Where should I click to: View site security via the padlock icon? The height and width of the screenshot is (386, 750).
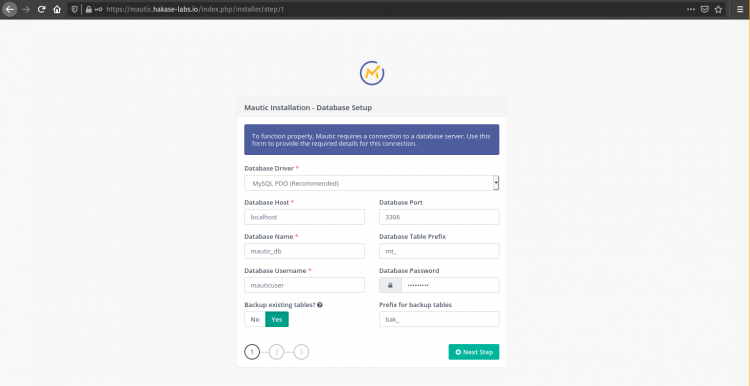tap(88, 9)
